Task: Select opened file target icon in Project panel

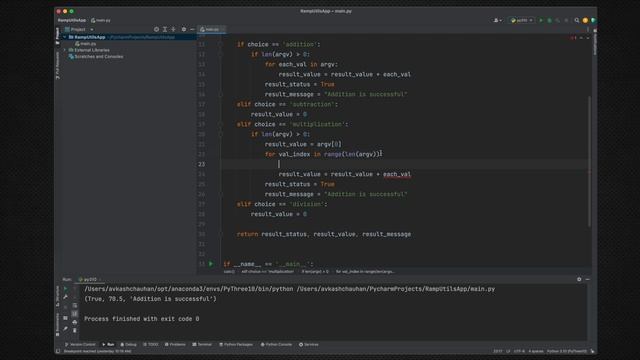Action: point(156,29)
